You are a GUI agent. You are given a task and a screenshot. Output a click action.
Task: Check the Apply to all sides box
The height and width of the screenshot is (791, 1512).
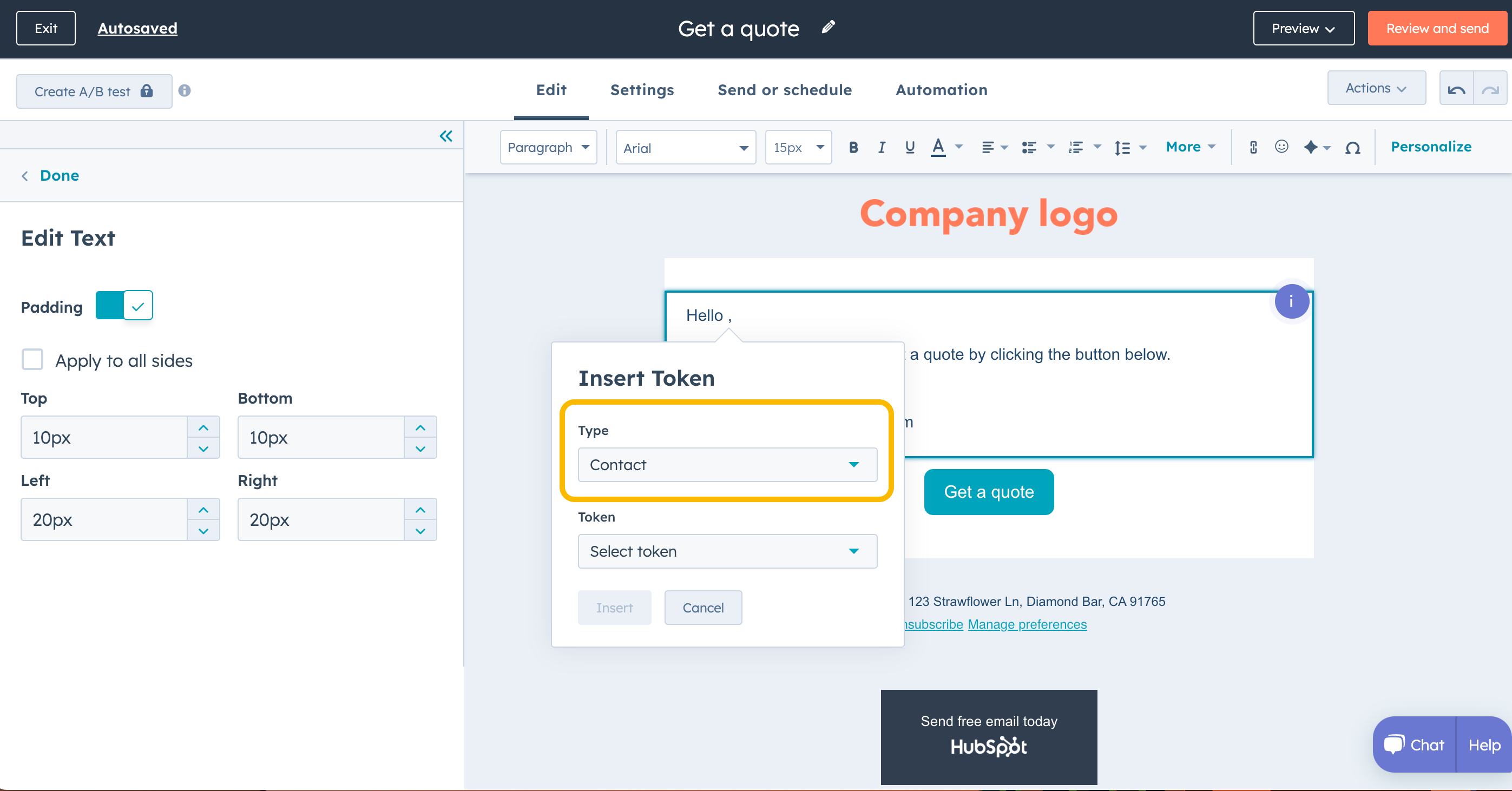click(x=32, y=360)
